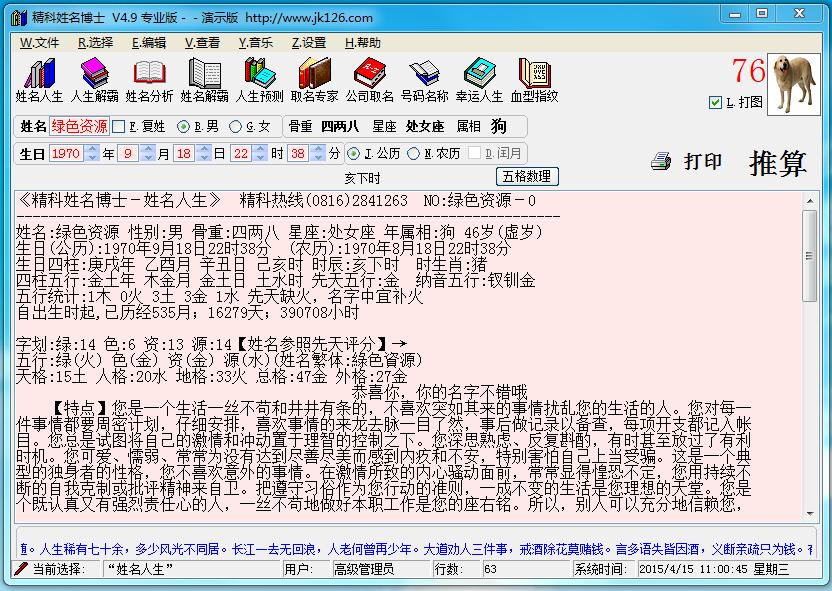Check the 血型指数 blood type index
Image resolution: width=832 pixels, height=591 pixels.
click(533, 79)
